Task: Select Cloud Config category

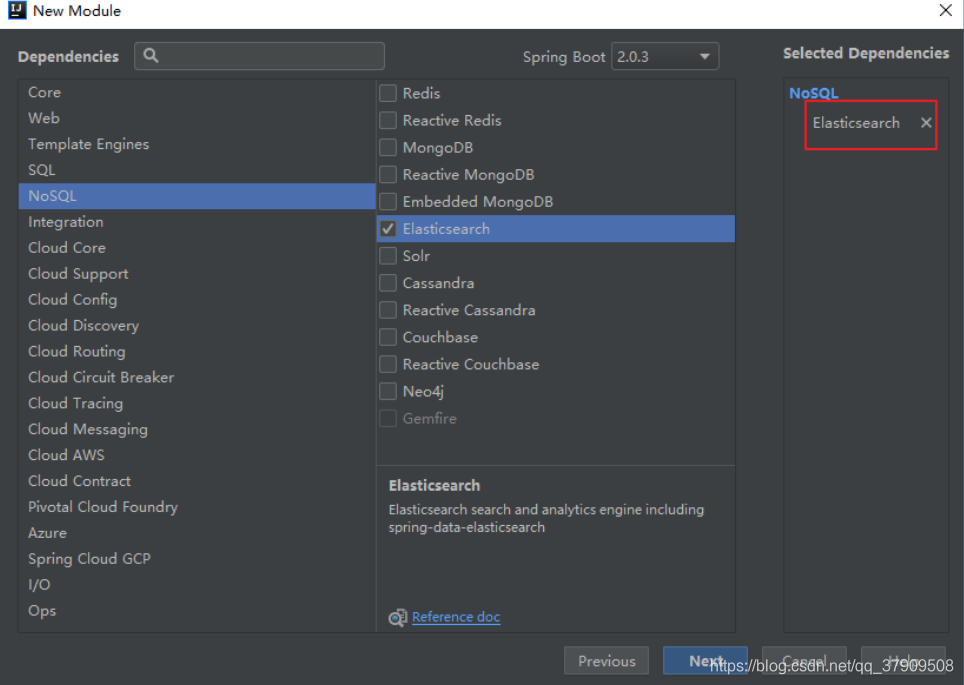Action: pyautogui.click(x=197, y=299)
